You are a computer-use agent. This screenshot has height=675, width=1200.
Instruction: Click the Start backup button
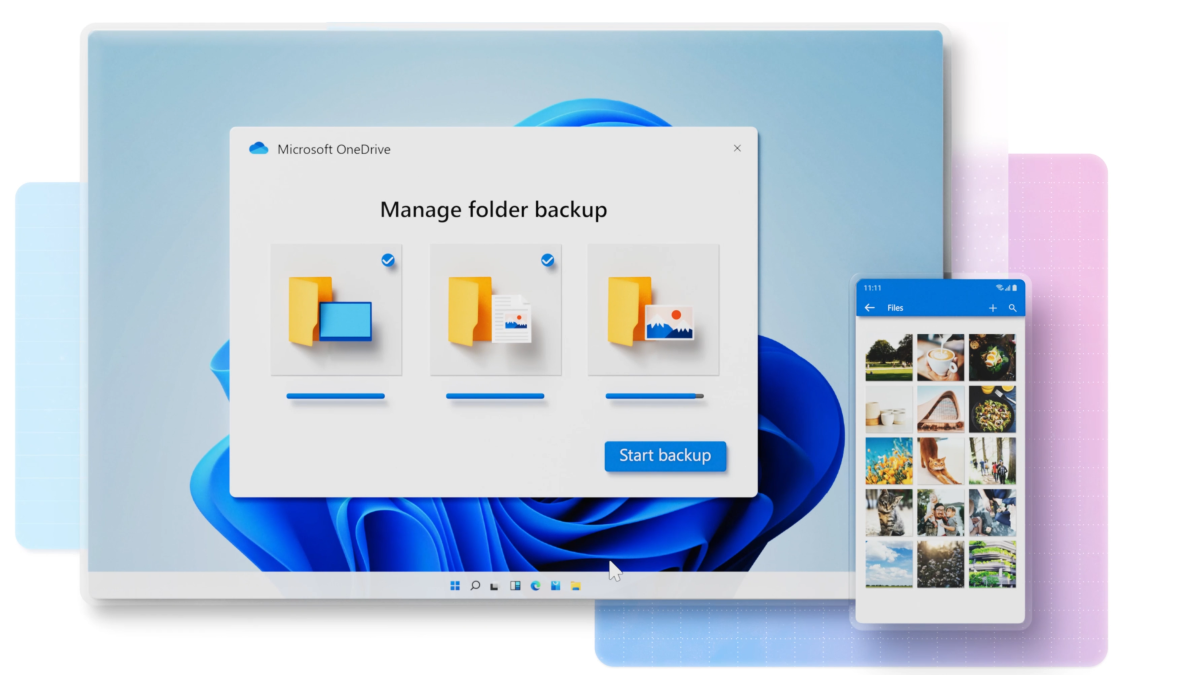(665, 456)
